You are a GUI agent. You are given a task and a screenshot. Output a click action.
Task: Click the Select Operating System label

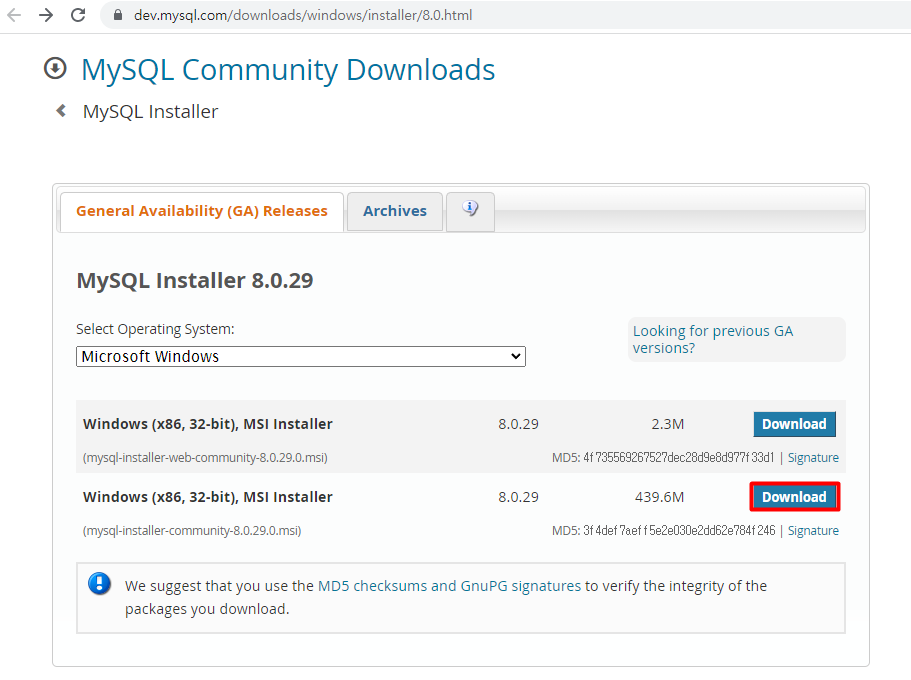point(155,330)
